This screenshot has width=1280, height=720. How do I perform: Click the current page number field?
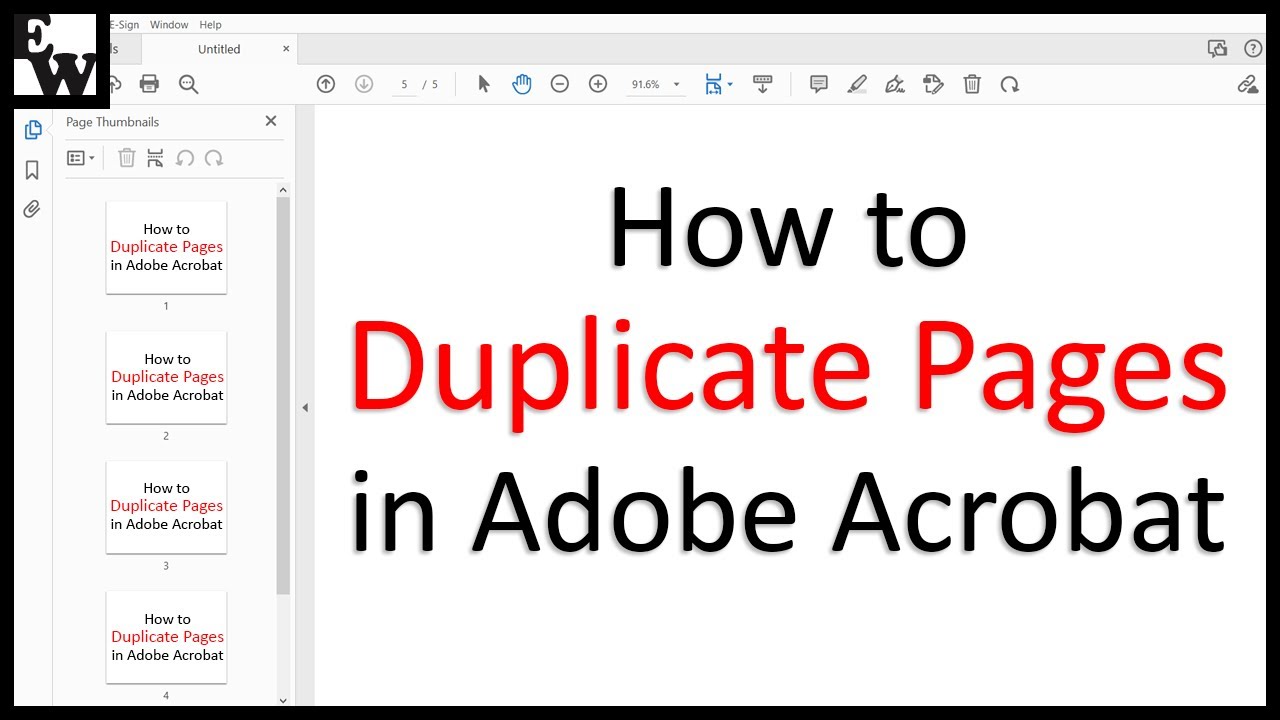[403, 85]
